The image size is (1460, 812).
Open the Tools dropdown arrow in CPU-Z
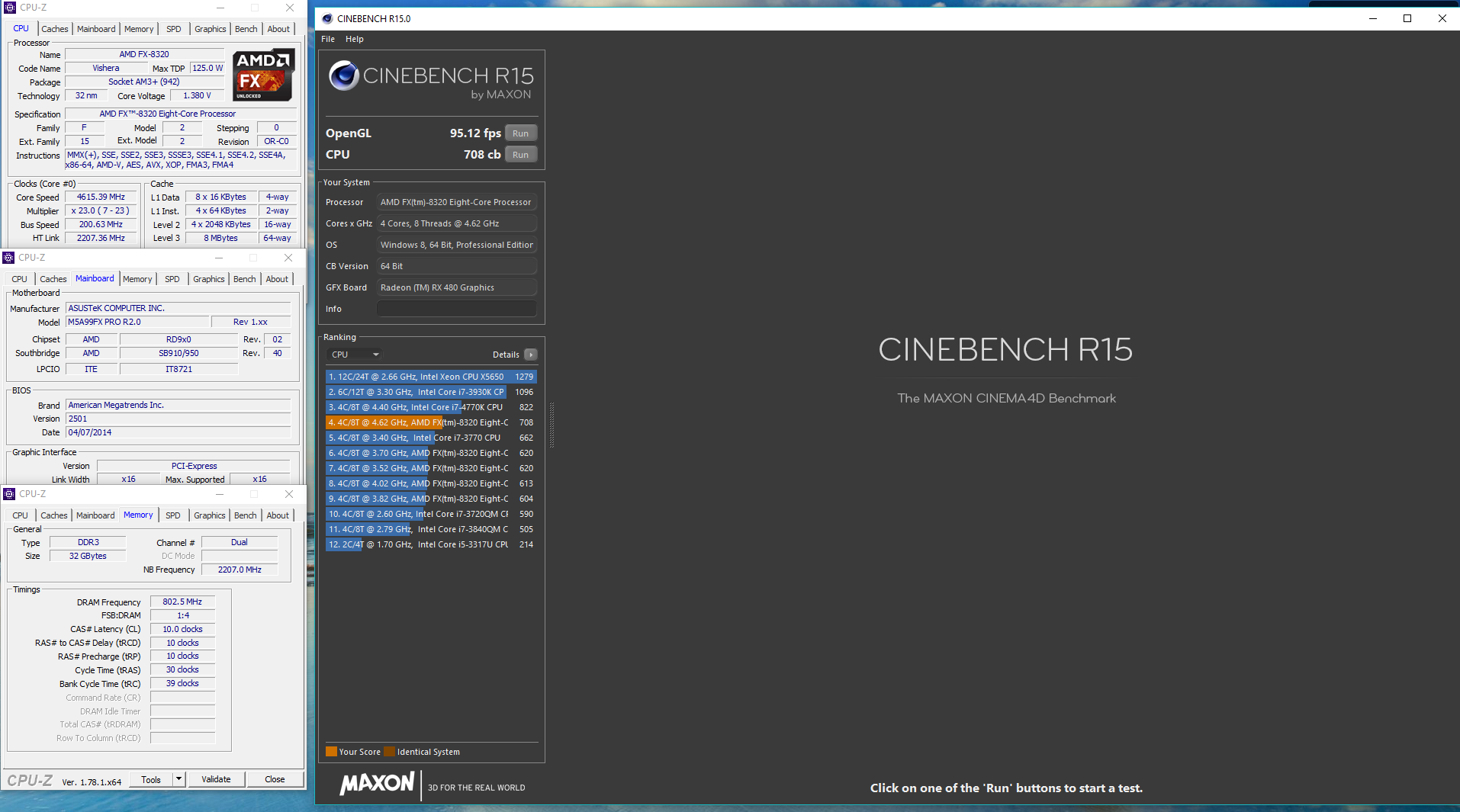[179, 779]
